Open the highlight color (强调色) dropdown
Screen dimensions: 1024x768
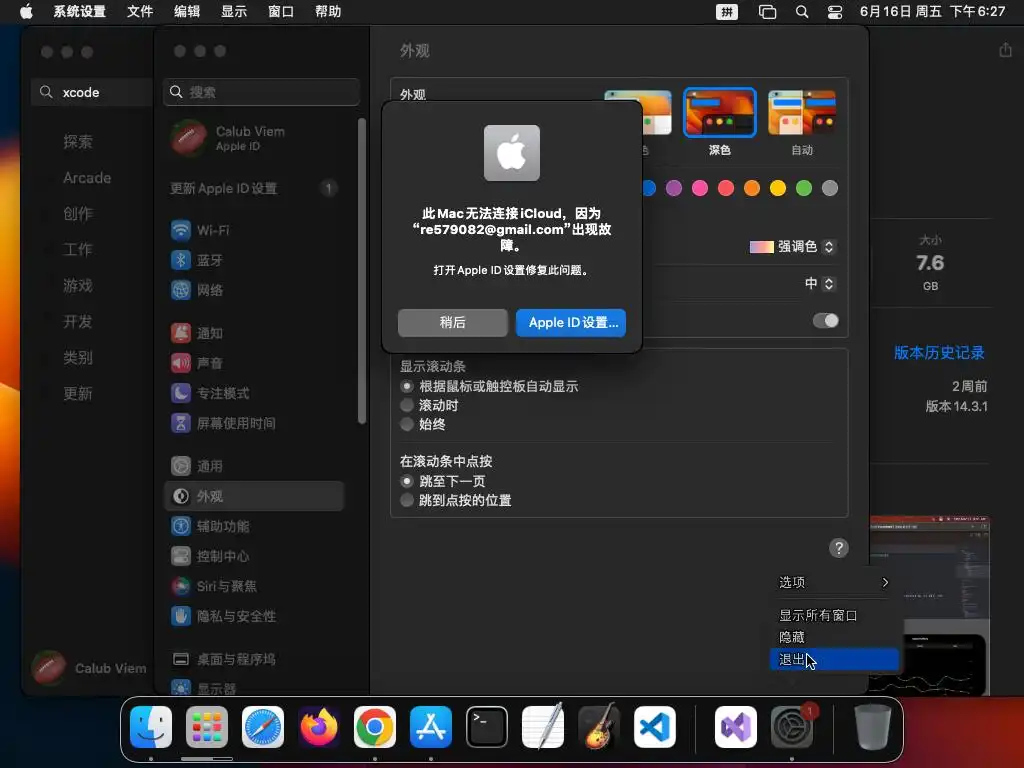pos(793,246)
